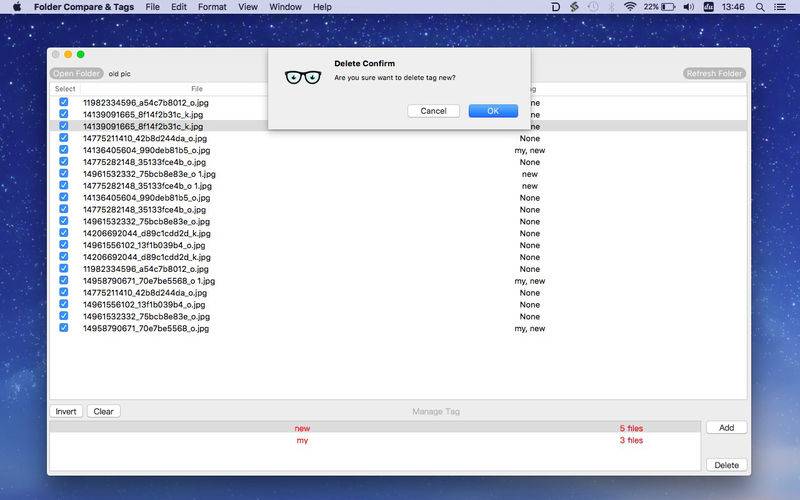The height and width of the screenshot is (500, 800).
Task: Click OK in Delete Confirm dialog
Action: coord(493,111)
